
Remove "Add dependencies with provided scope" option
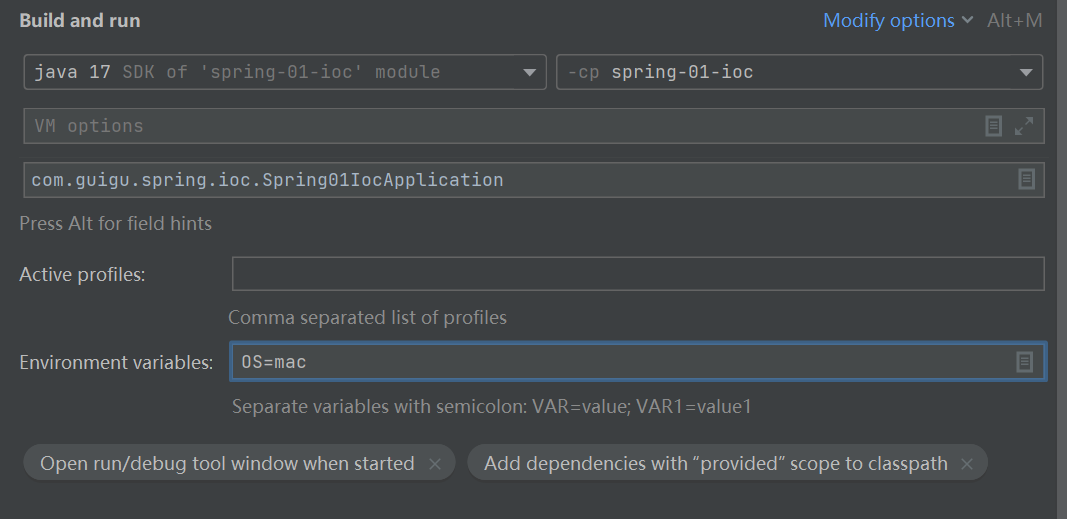coord(967,464)
